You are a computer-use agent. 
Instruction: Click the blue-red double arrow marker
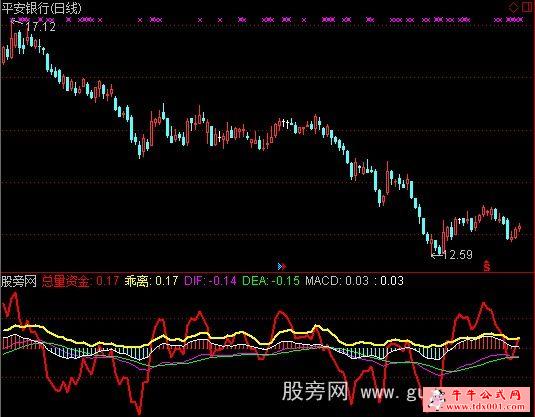282,266
